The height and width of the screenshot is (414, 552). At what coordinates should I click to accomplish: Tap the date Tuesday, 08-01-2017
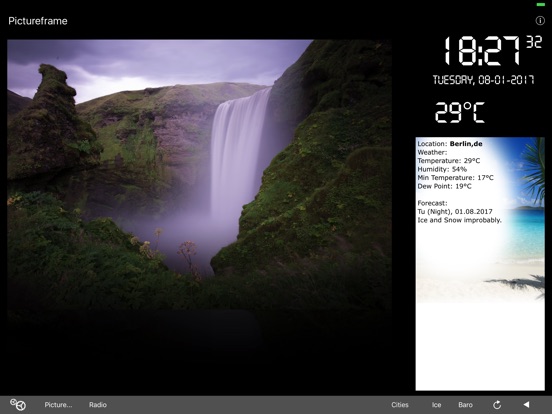[x=484, y=80]
